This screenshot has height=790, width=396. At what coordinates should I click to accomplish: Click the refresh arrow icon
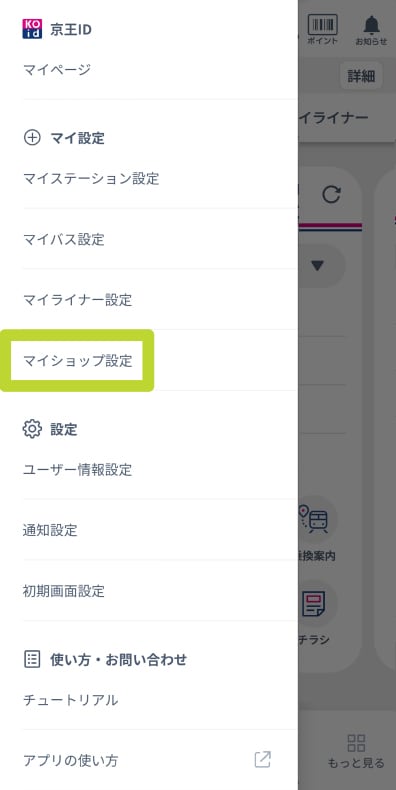tap(331, 194)
